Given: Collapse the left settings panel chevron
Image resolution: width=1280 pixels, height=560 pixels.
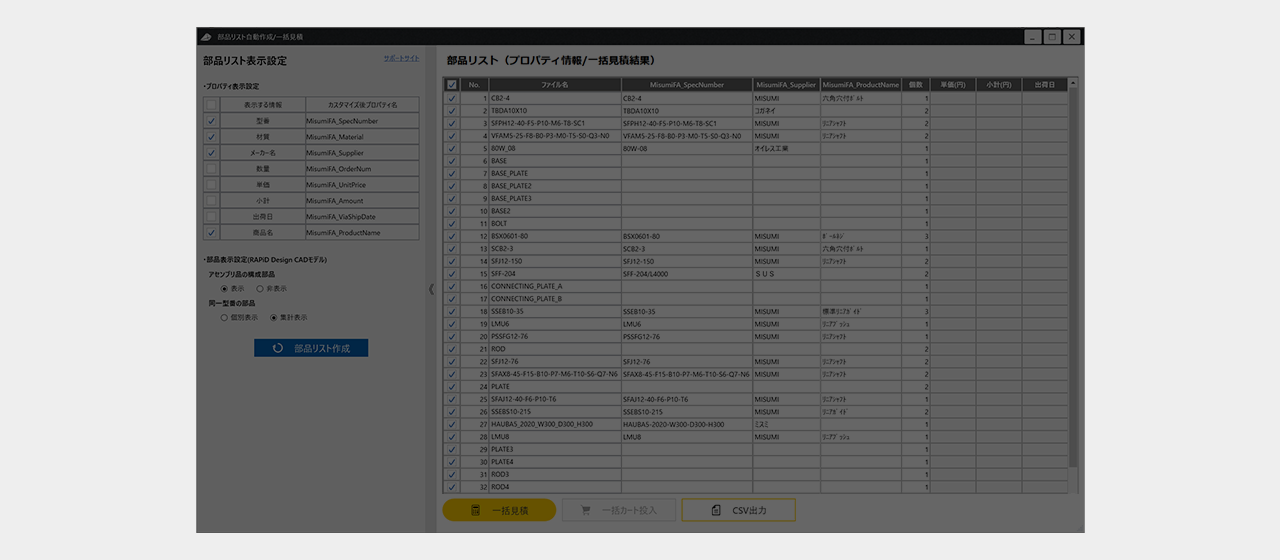Looking at the screenshot, I should [431, 289].
